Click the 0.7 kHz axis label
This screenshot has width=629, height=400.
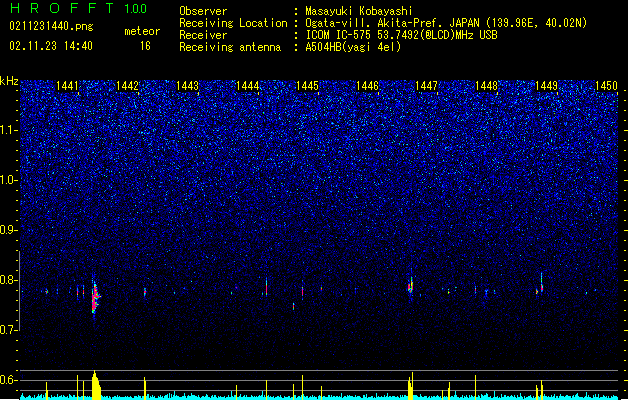tap(9, 330)
